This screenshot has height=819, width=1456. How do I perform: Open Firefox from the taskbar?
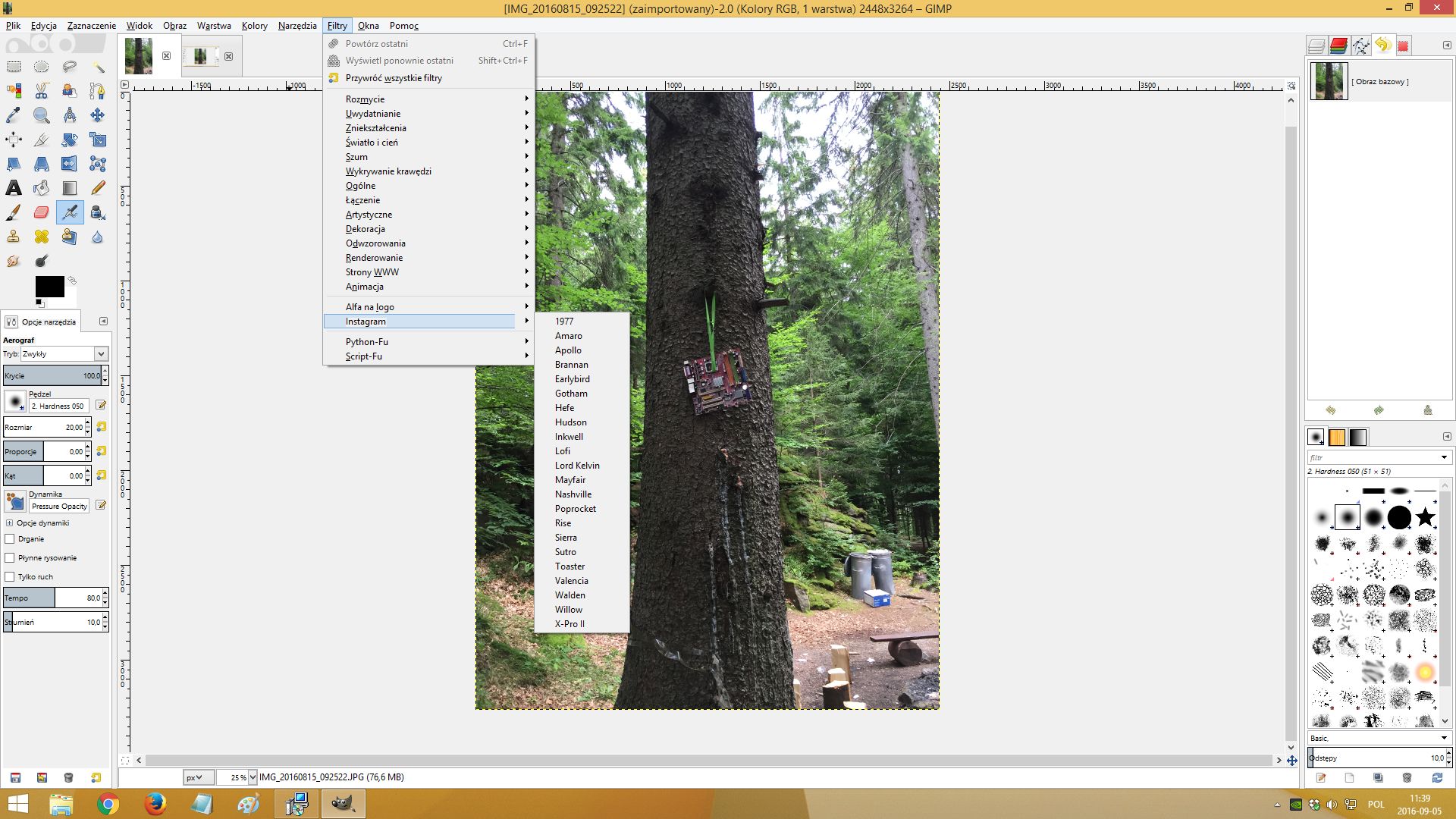tap(155, 804)
